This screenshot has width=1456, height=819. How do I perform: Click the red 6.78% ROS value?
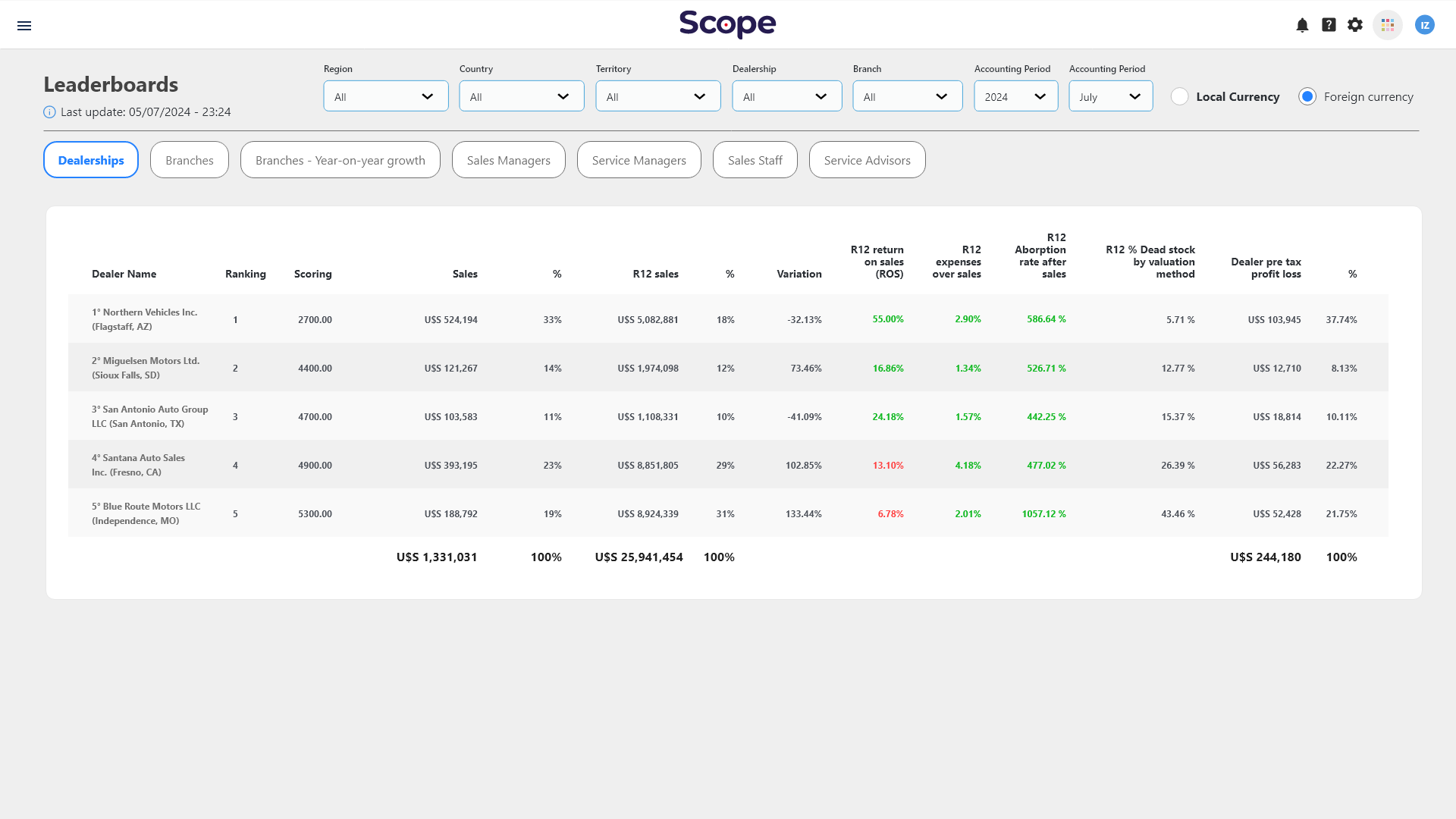tap(891, 514)
